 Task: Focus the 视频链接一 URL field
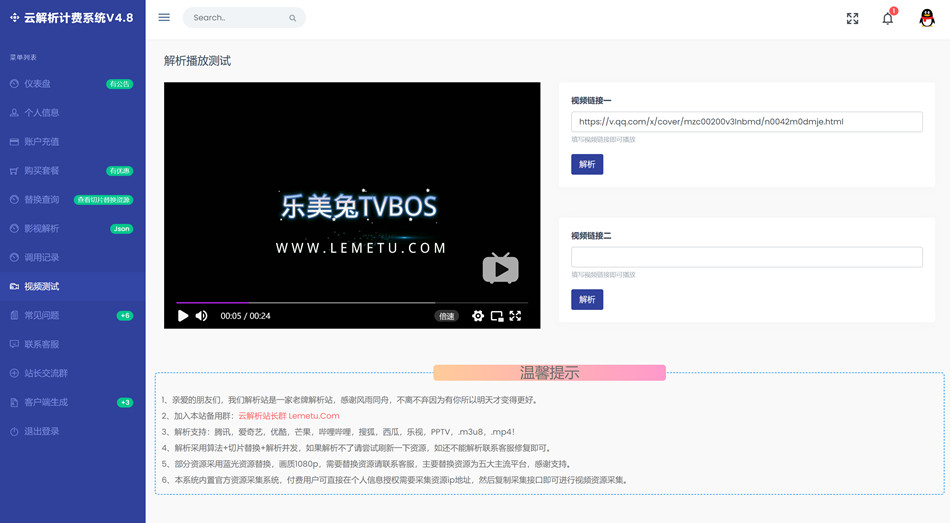pyautogui.click(x=746, y=122)
